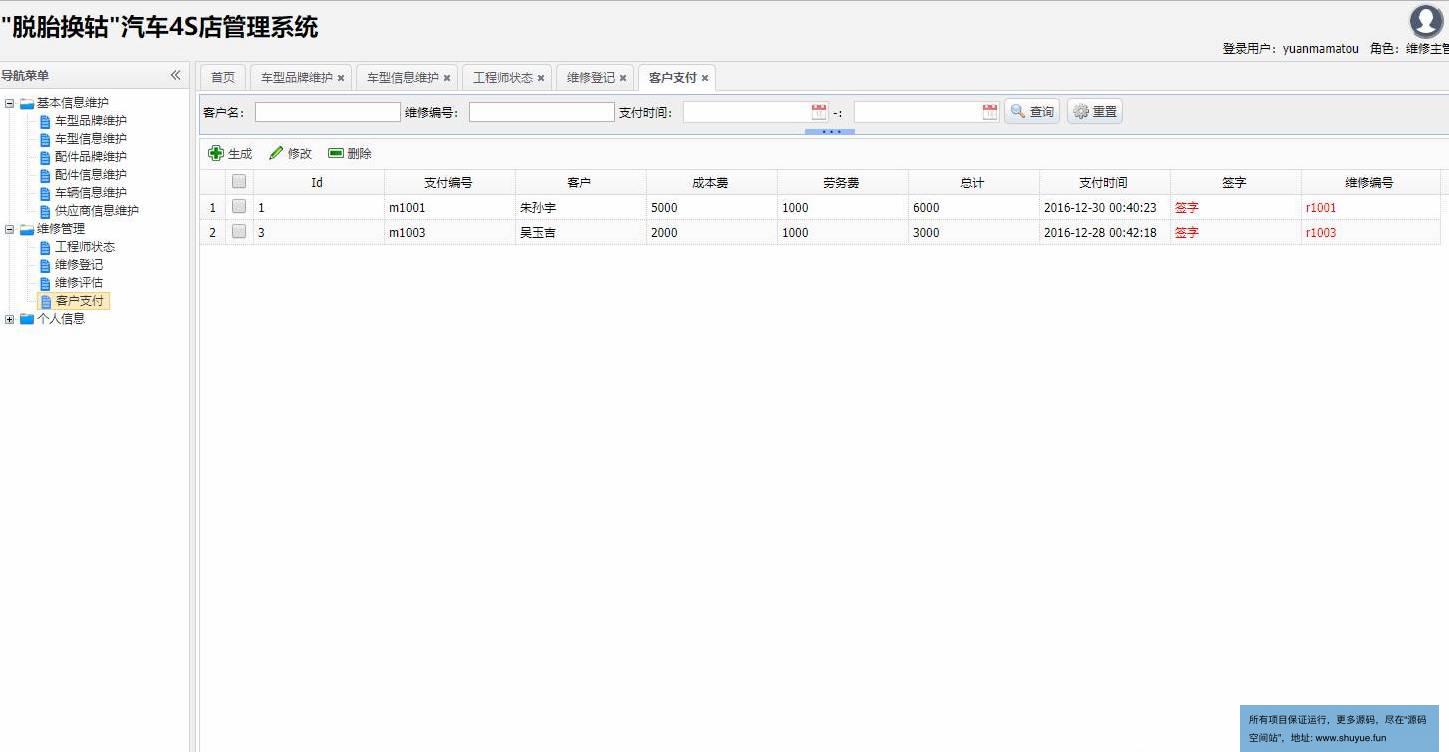This screenshot has width=1449, height=752.
Task: Click the 删除 minus icon
Action: [336, 153]
